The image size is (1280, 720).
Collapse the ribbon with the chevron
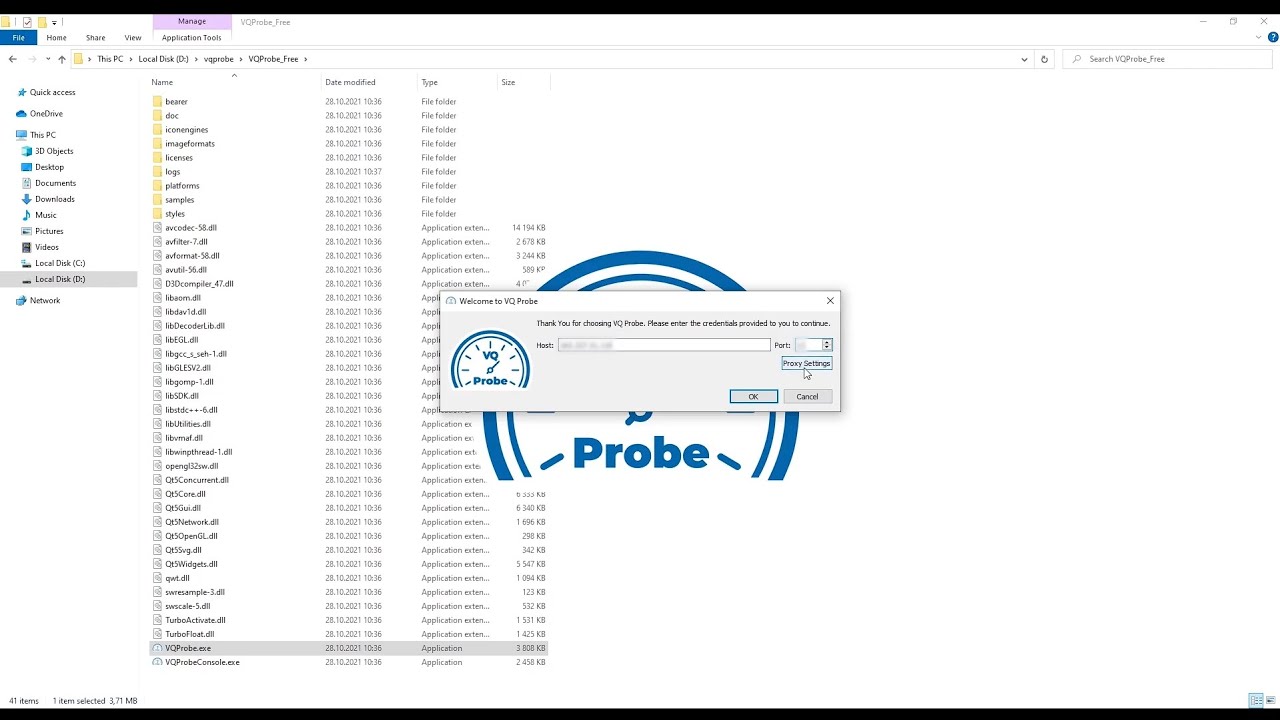click(1260, 38)
